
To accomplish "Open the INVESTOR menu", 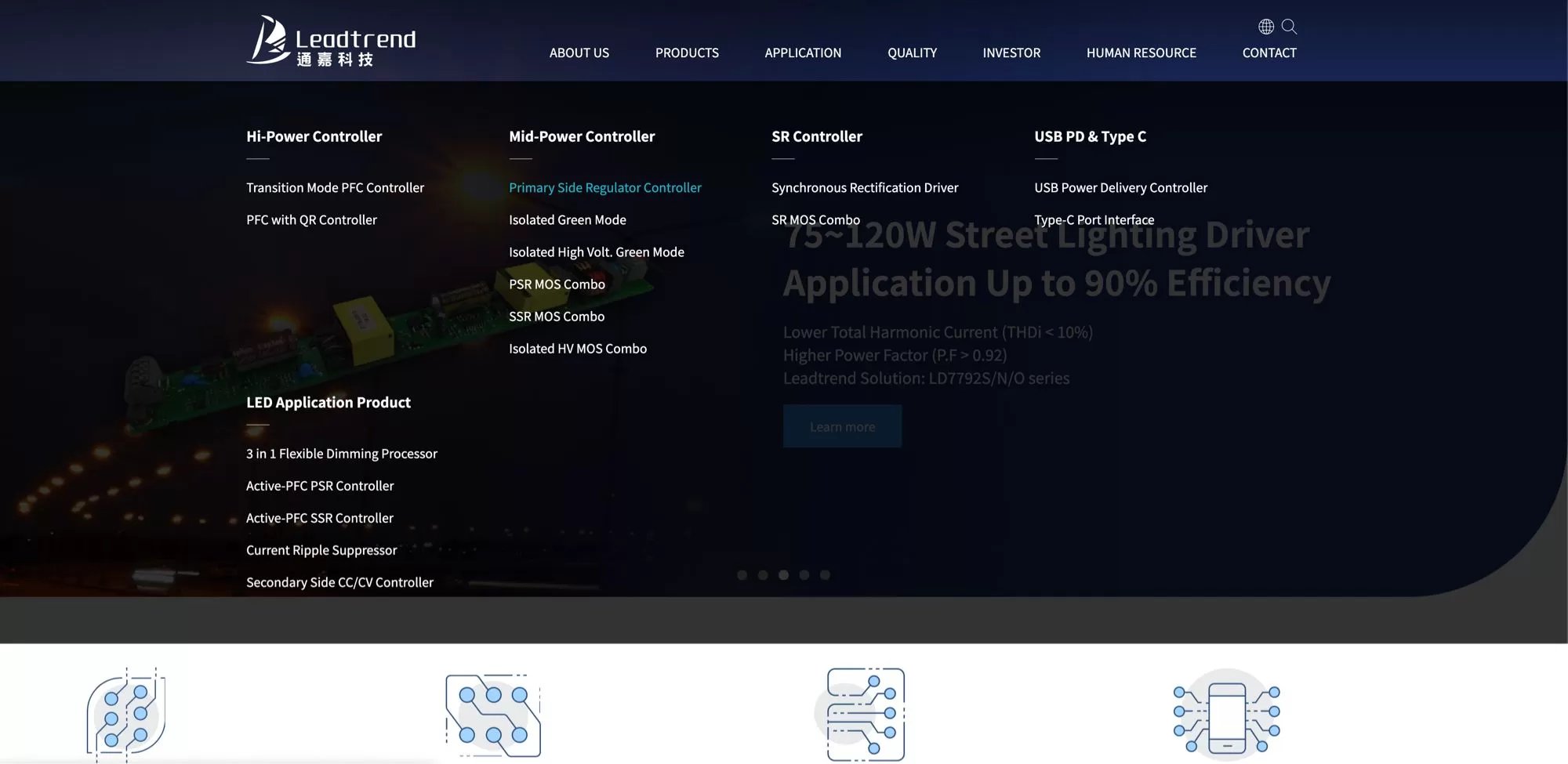I will pos(1011,53).
